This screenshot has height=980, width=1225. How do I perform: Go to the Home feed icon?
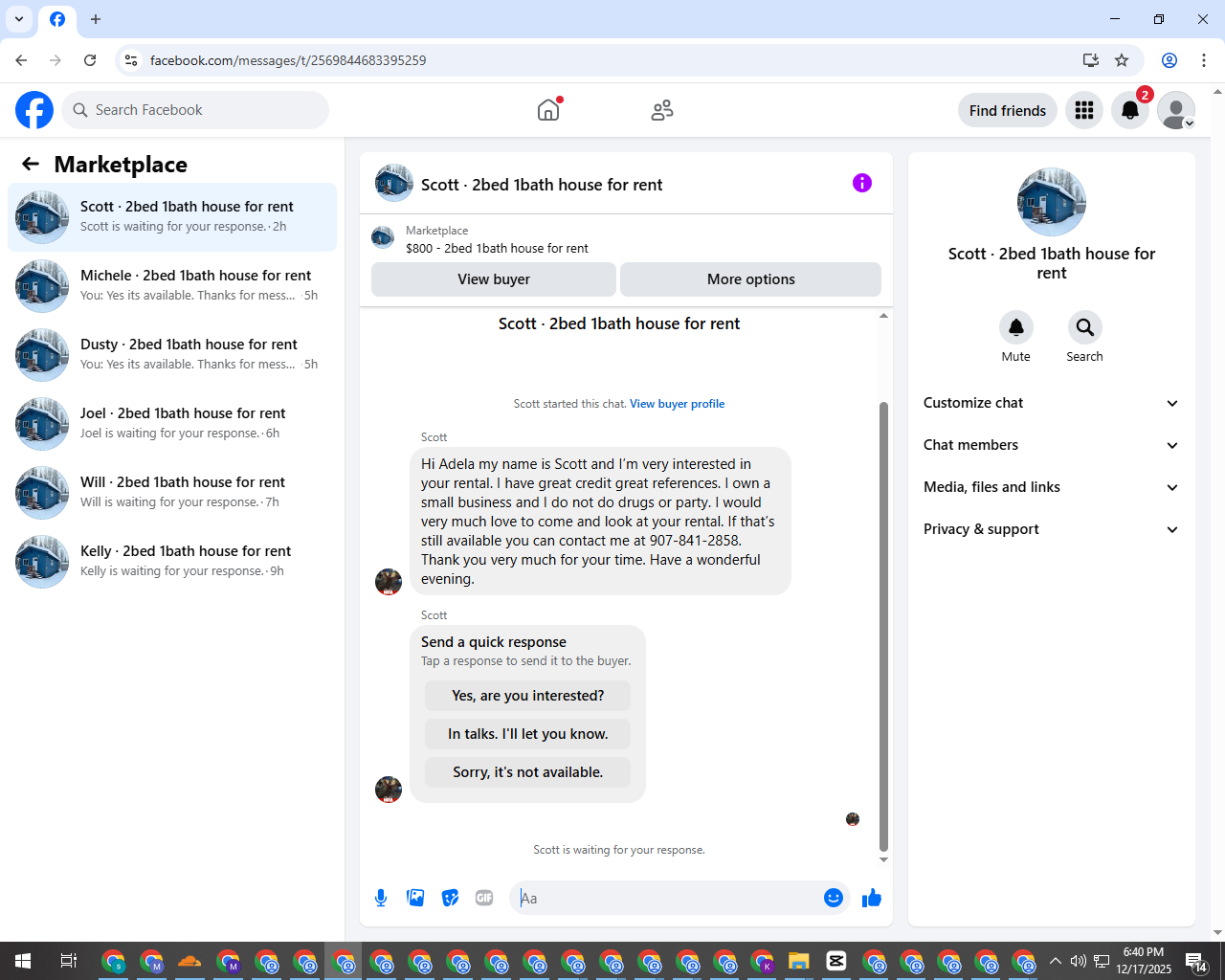(548, 110)
